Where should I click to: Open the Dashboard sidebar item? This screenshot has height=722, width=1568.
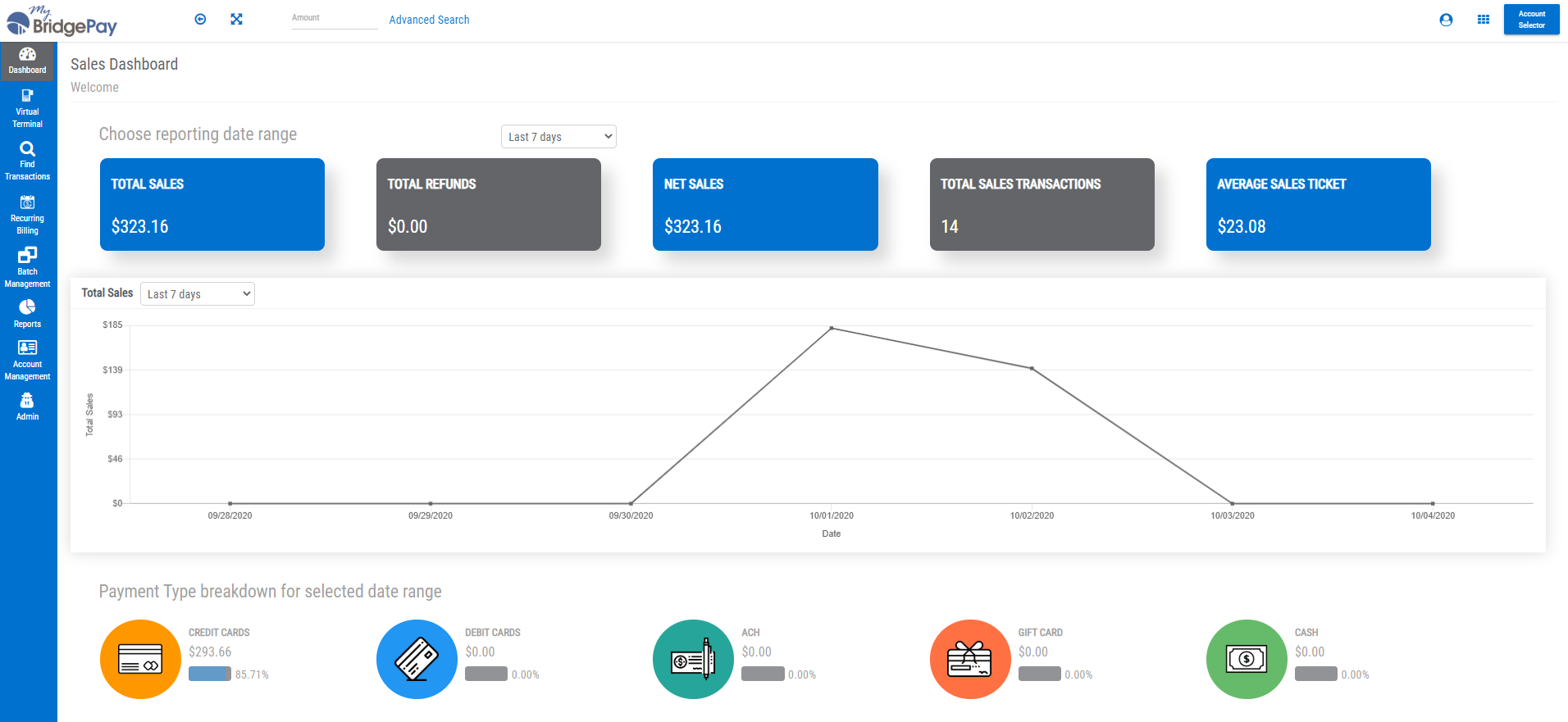coord(28,61)
